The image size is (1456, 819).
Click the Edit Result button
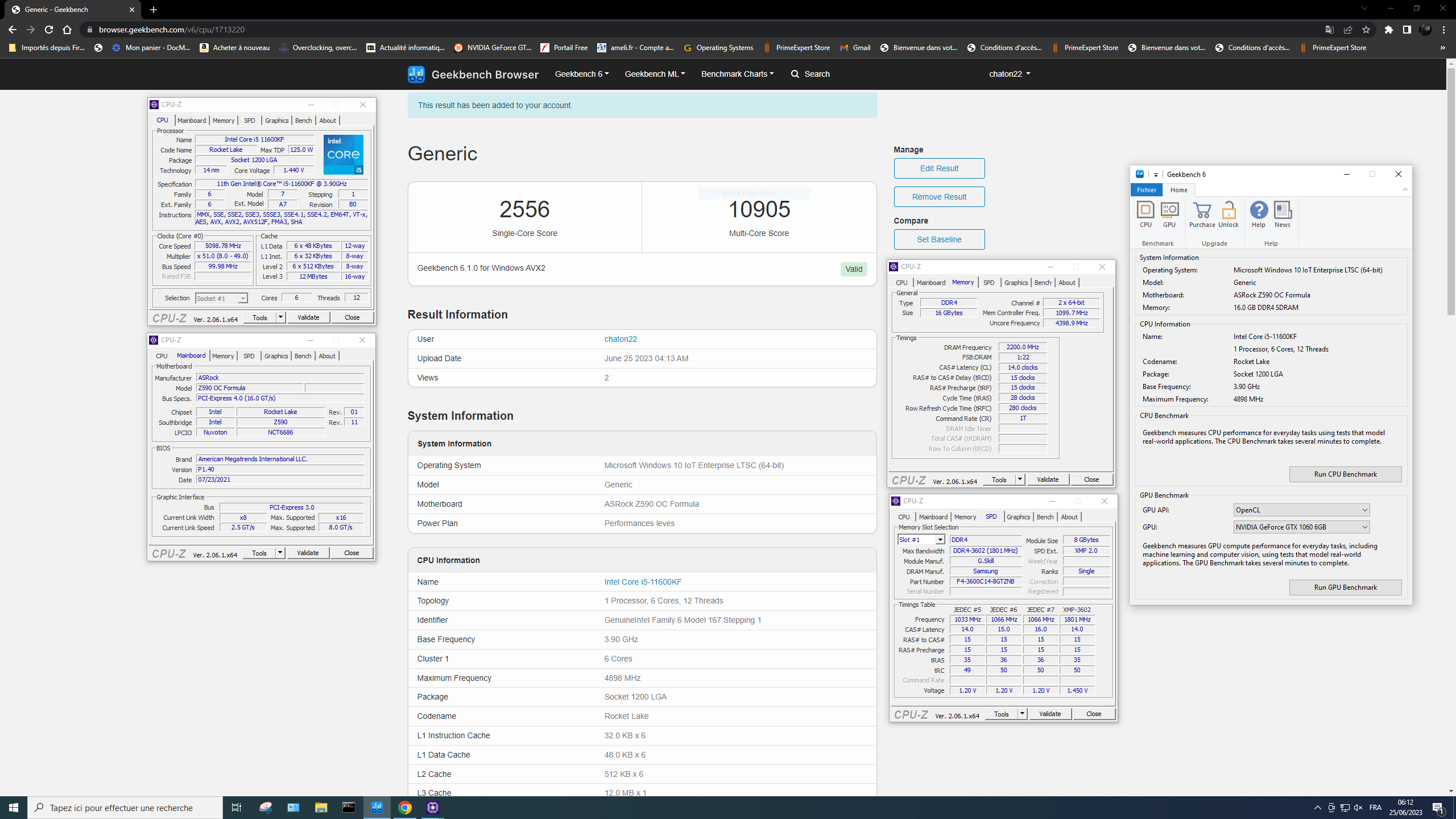point(939,168)
